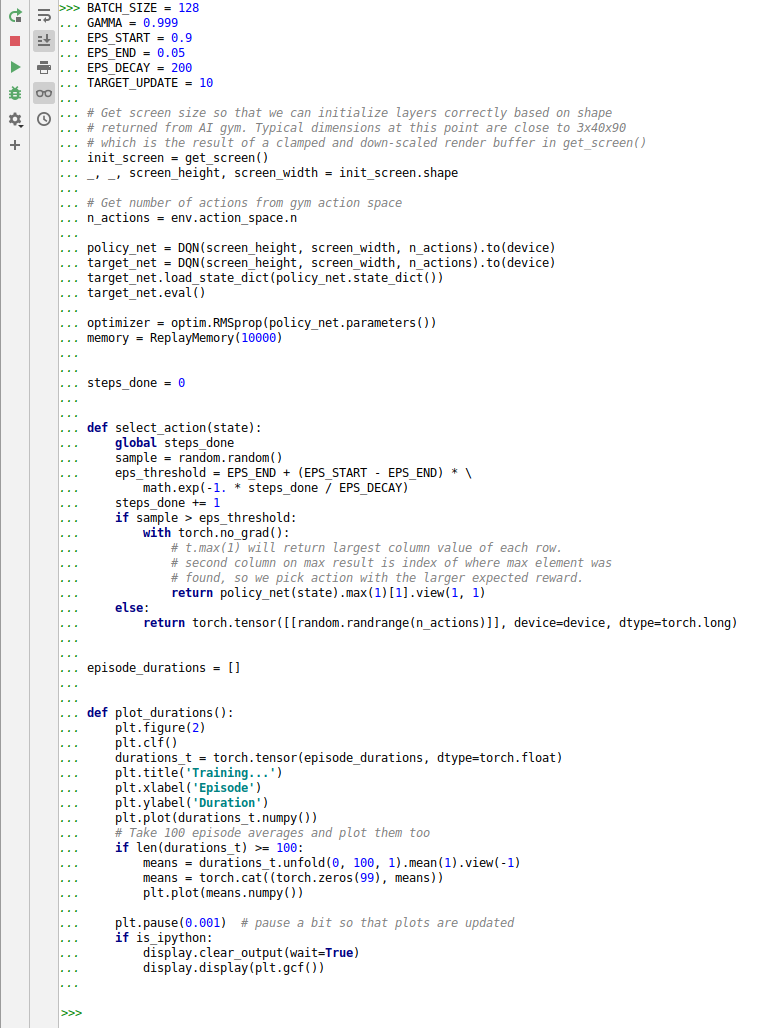The image size is (770, 1028).
Task: Click the 'EPS_START = 0.9' line
Action: (x=140, y=38)
